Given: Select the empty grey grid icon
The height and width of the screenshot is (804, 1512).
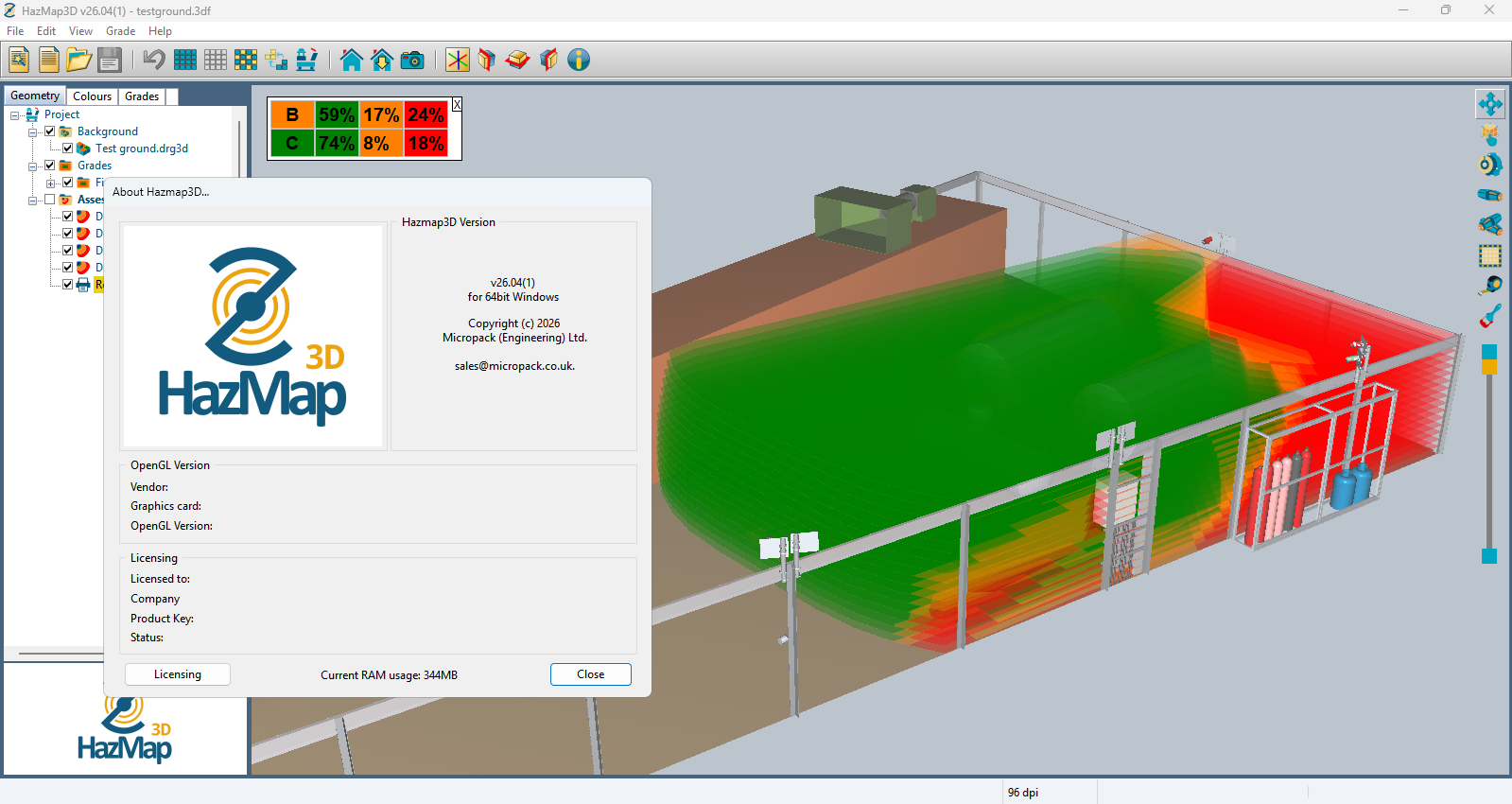Looking at the screenshot, I should 216,60.
